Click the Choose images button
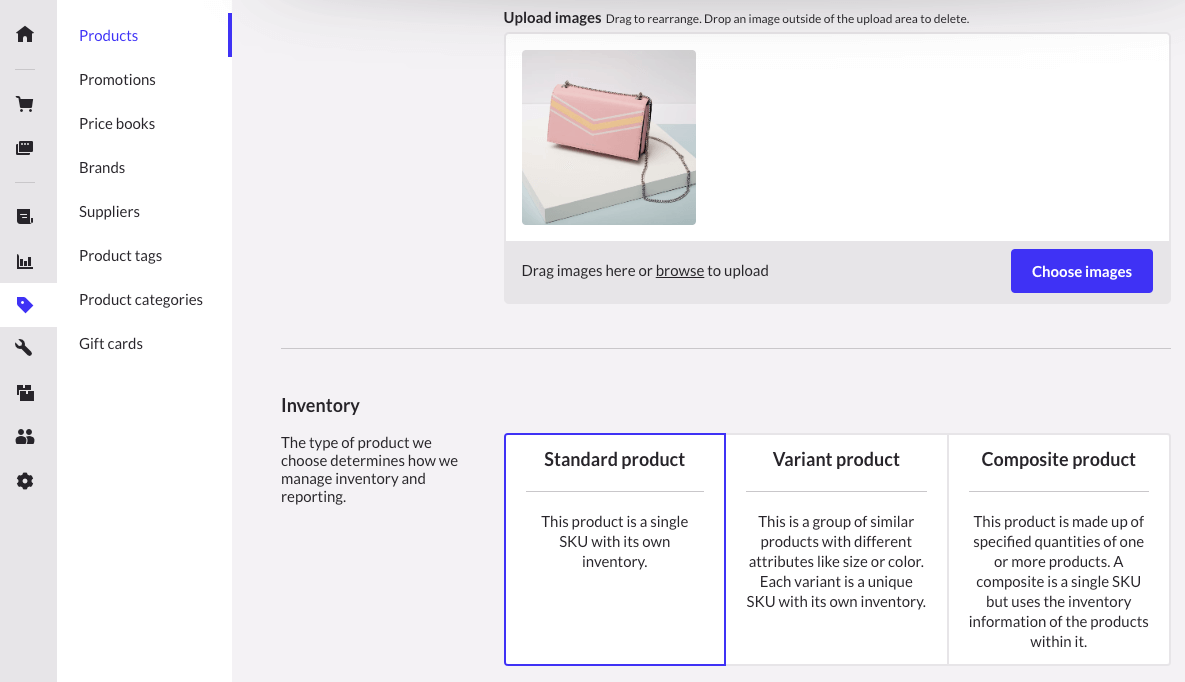This screenshot has width=1185, height=682. [1081, 272]
